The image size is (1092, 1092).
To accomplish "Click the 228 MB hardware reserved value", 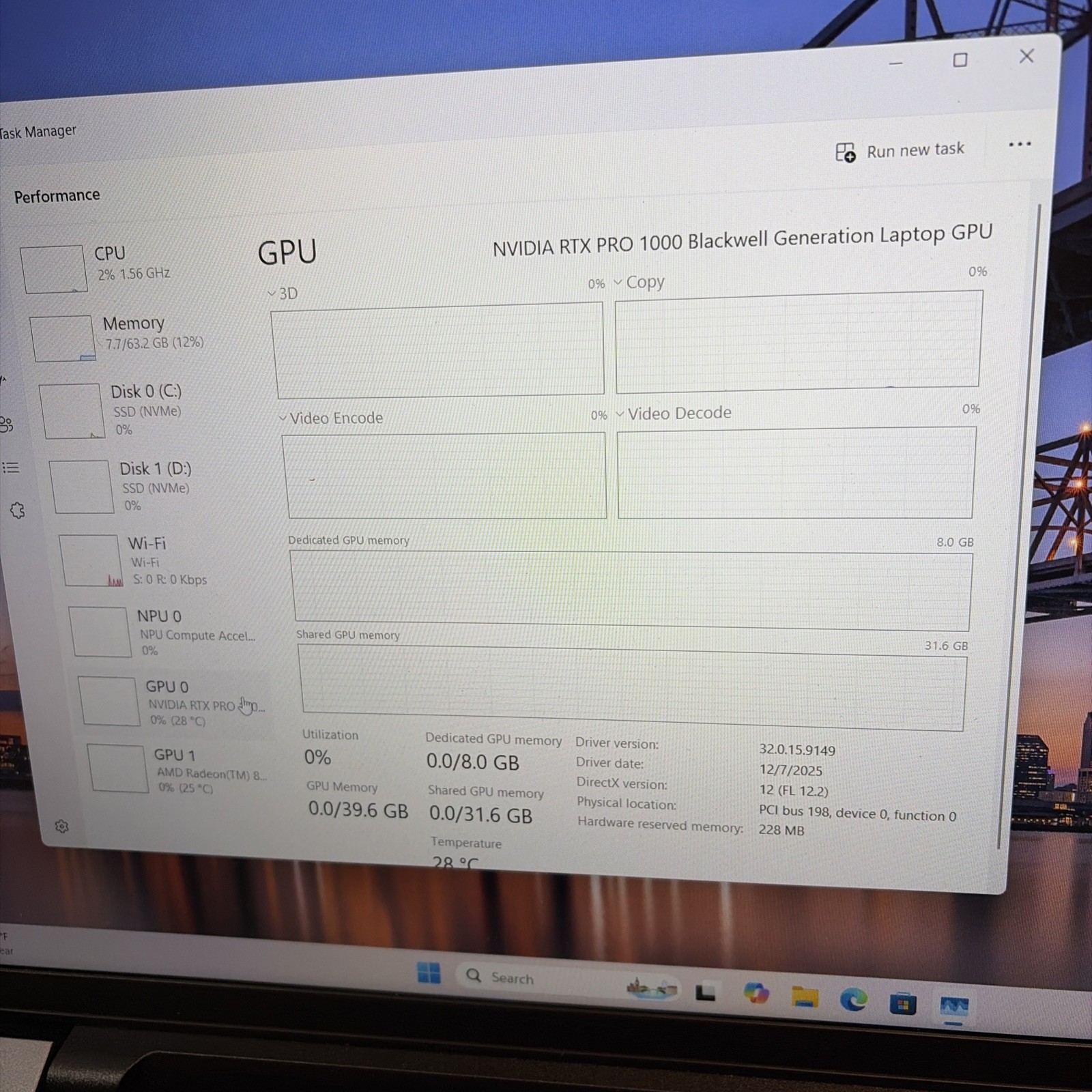I will point(781,831).
